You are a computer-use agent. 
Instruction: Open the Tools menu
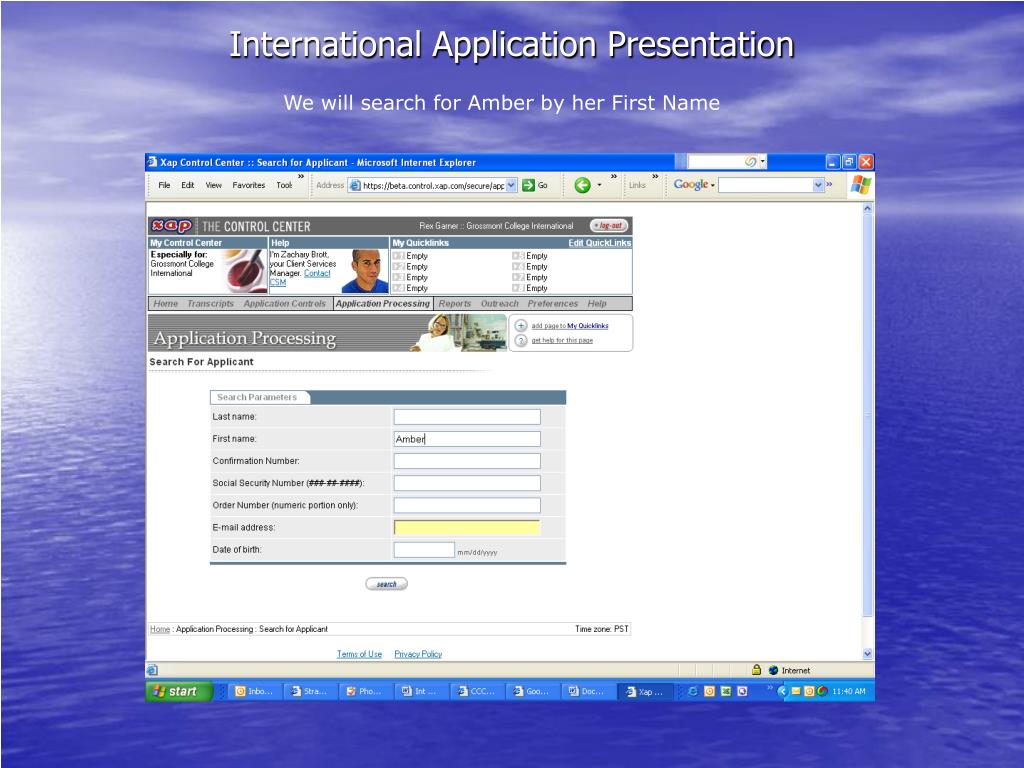284,185
